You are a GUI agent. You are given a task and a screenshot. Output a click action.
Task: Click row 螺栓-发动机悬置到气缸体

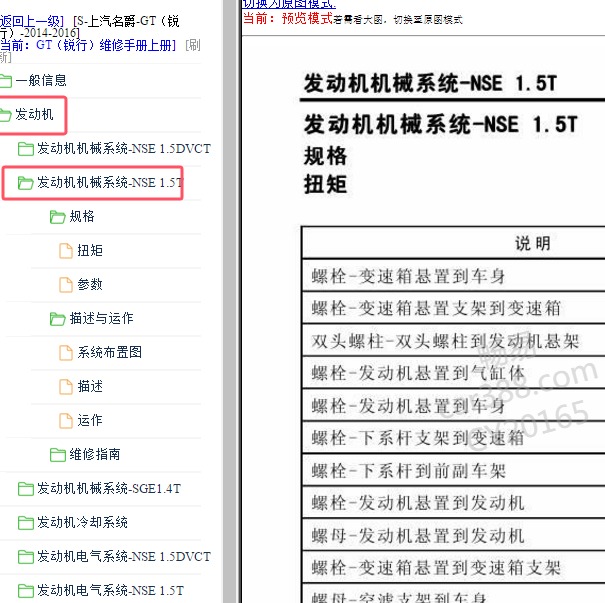tap(453, 373)
